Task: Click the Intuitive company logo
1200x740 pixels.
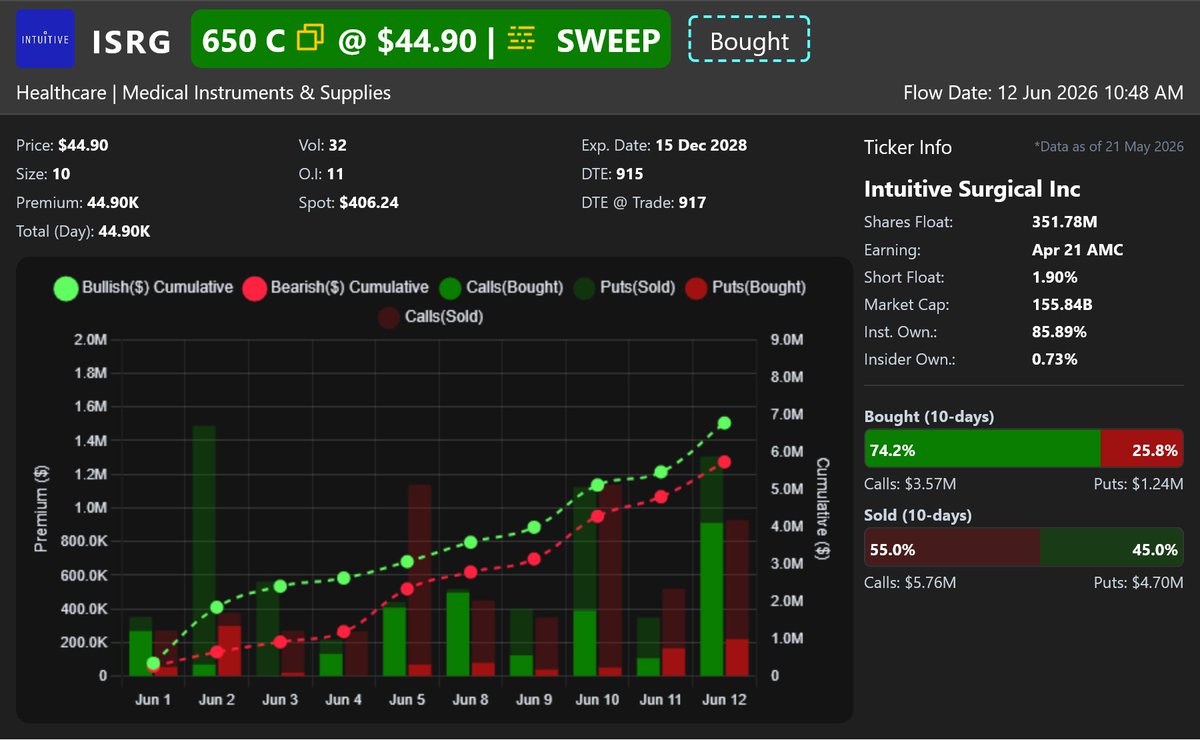Action: tap(46, 39)
